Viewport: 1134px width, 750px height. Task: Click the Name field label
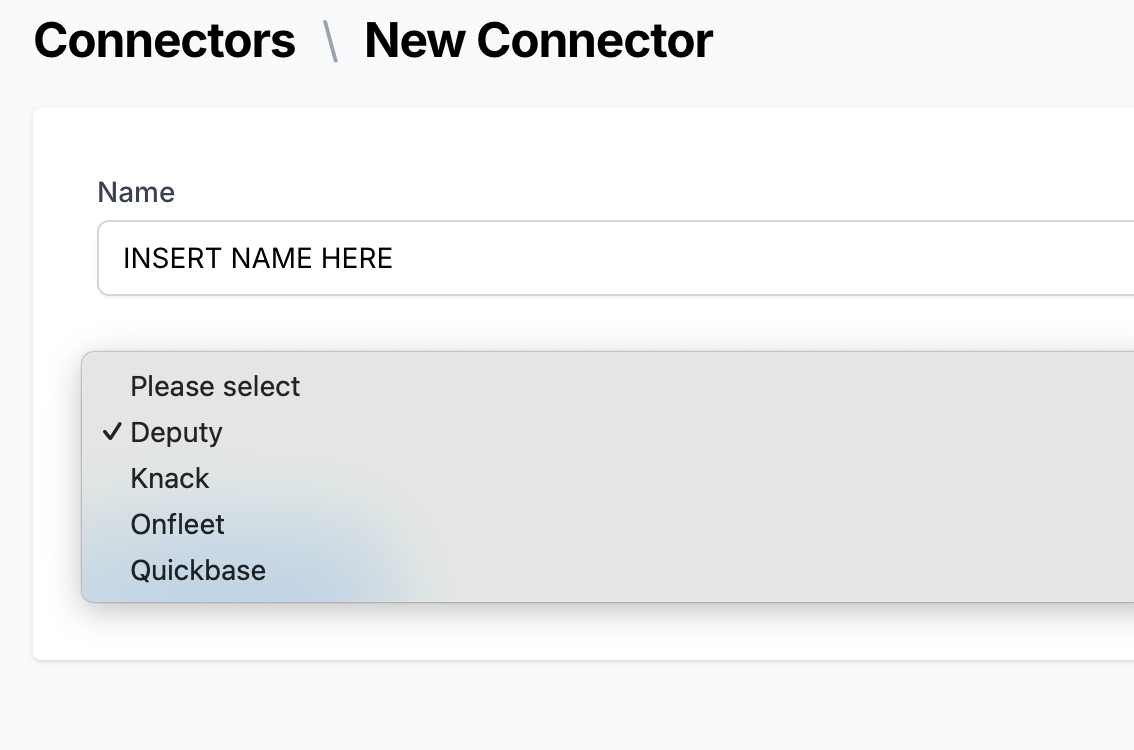pos(136,192)
